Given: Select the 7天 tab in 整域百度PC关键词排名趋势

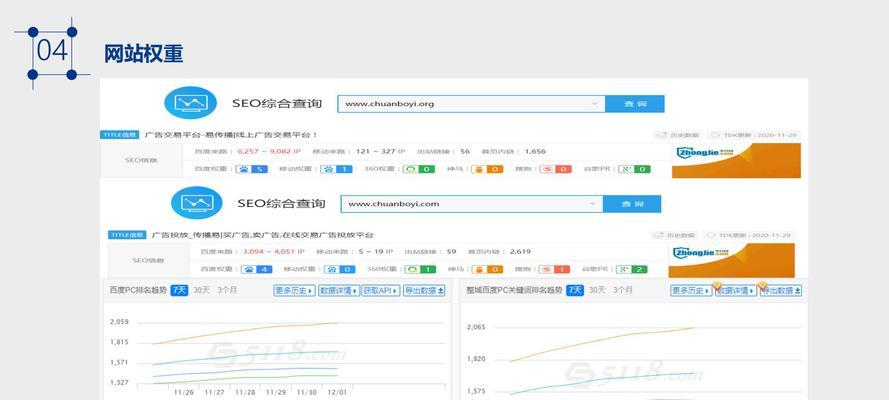Looking at the screenshot, I should 575,290.
